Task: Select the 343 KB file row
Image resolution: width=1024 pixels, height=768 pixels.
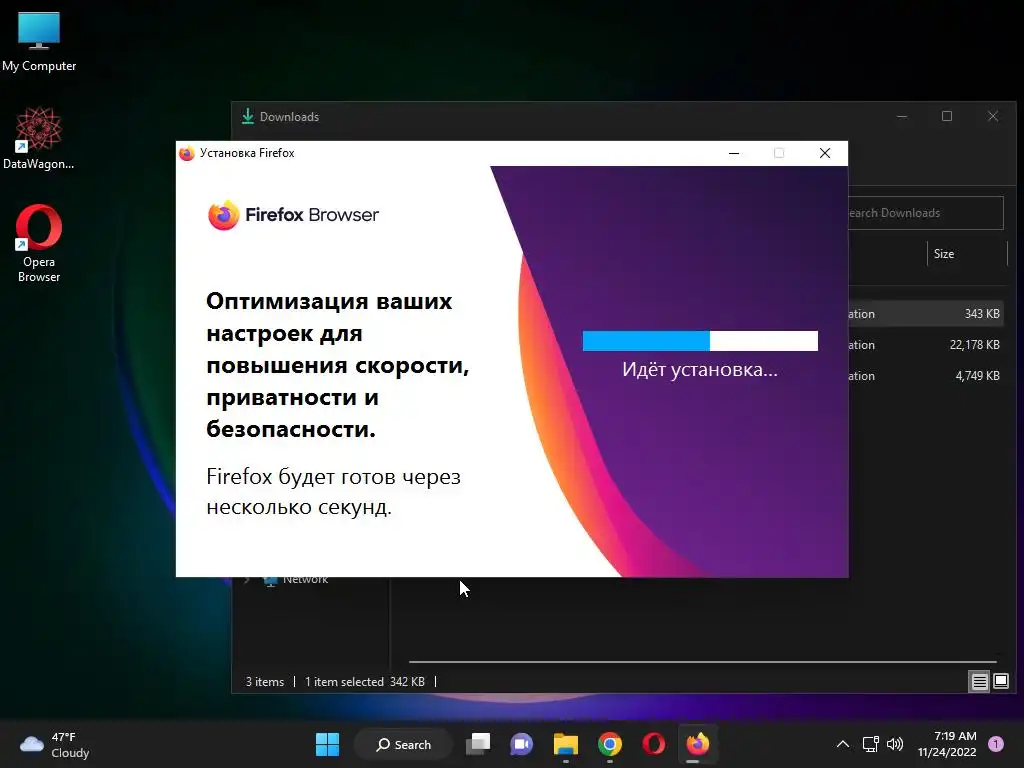Action: tap(925, 313)
